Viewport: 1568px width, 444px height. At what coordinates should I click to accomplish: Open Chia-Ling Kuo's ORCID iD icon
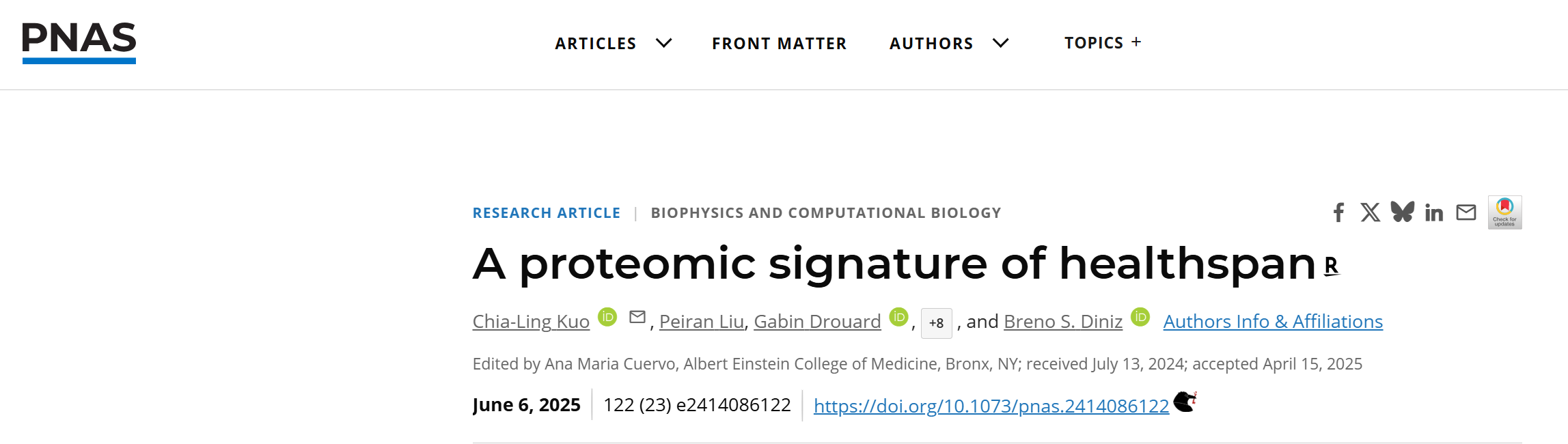[x=607, y=317]
